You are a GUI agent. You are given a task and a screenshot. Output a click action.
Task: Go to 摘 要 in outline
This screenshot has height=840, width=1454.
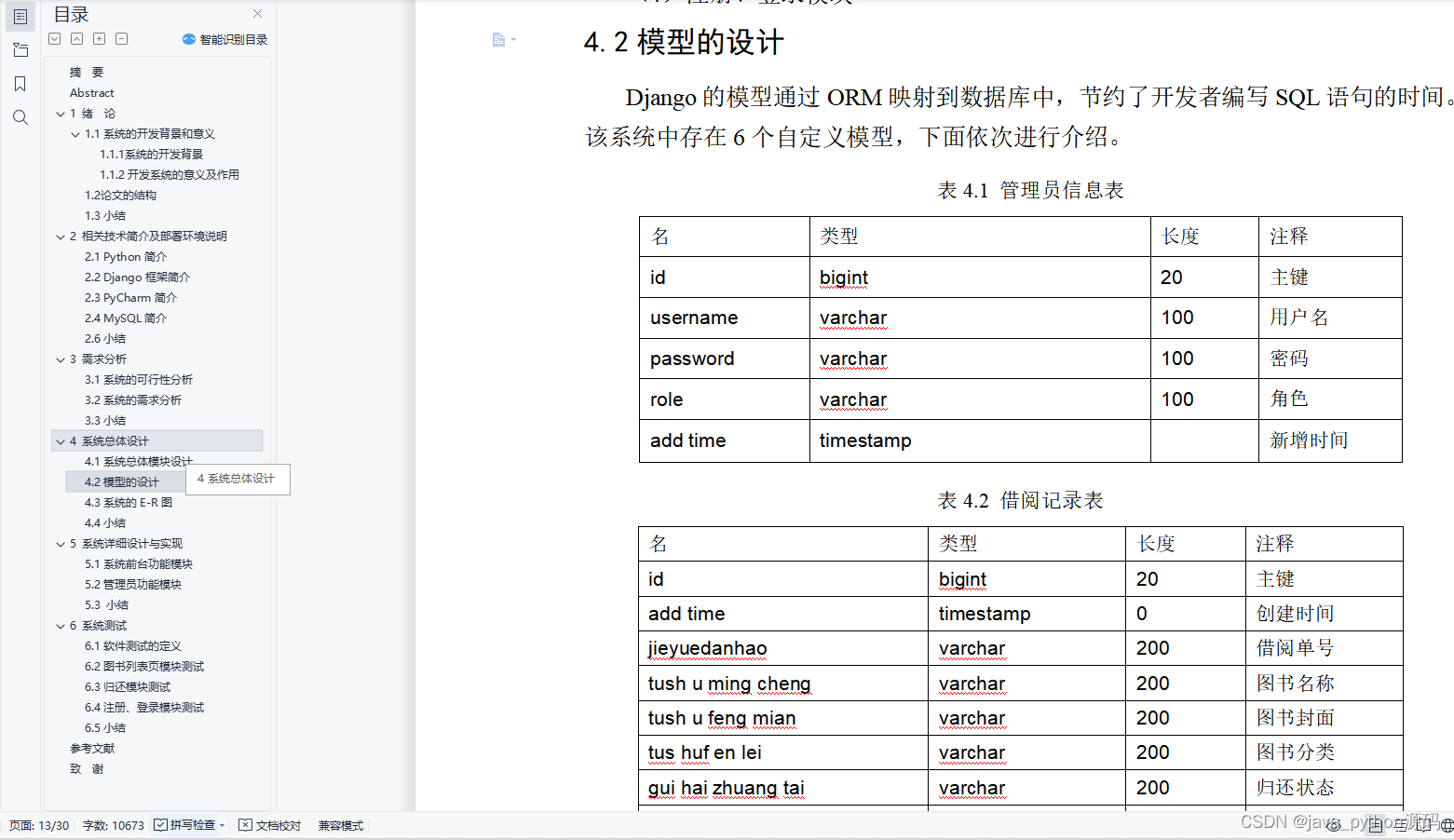coord(87,73)
